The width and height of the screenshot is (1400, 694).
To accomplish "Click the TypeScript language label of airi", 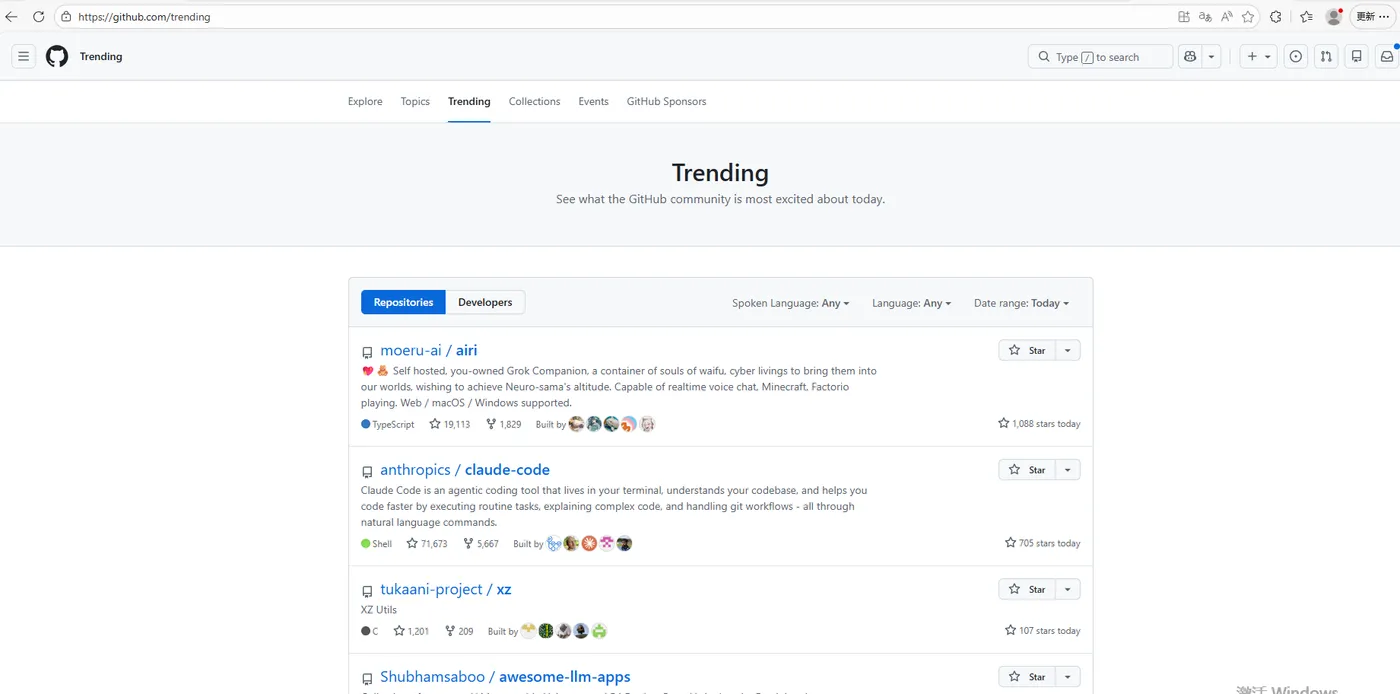I will (x=388, y=424).
